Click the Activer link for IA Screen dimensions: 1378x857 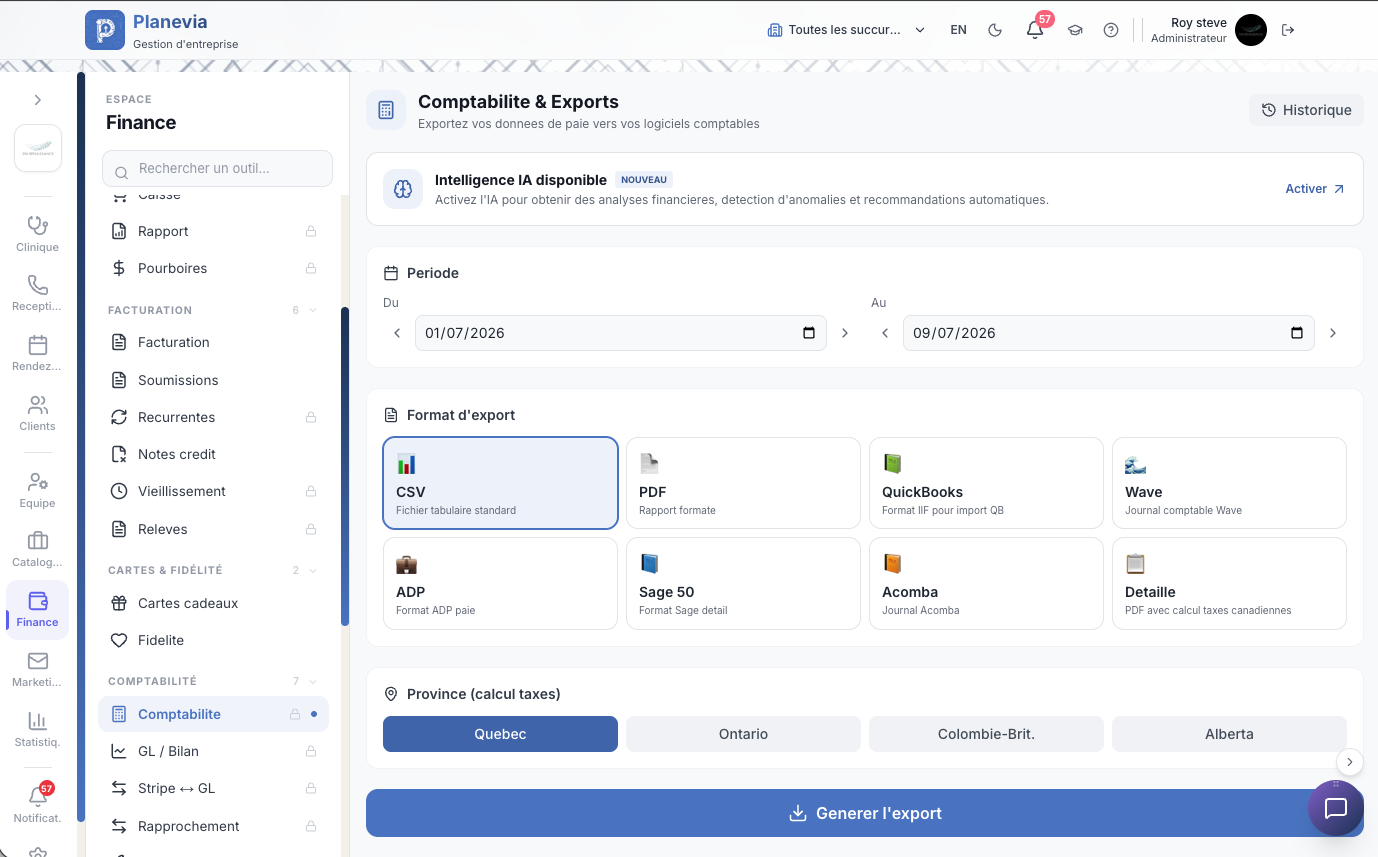[x=1315, y=189]
